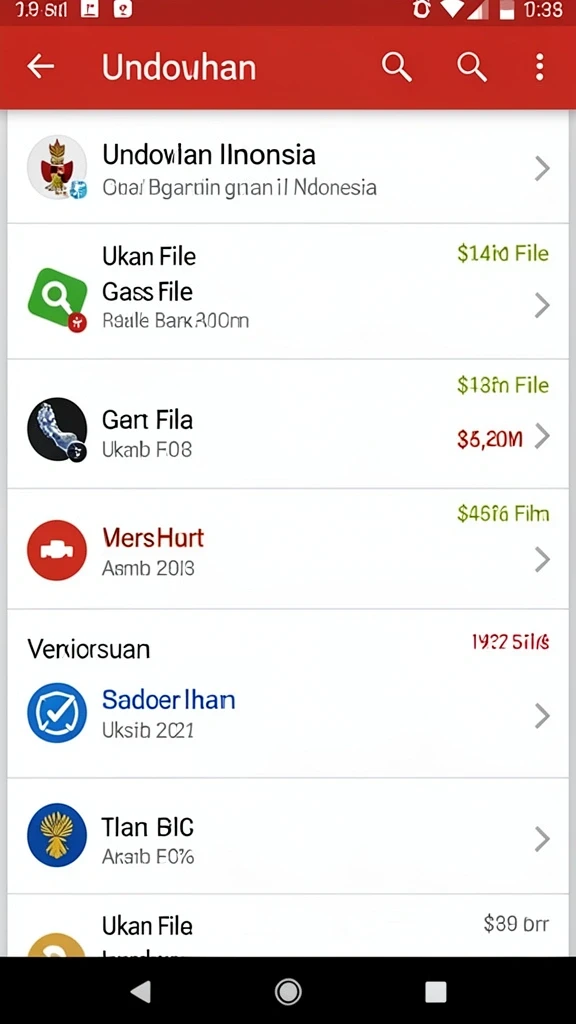
Task: Tap the red MersHurt circle icon
Action: 57,550
